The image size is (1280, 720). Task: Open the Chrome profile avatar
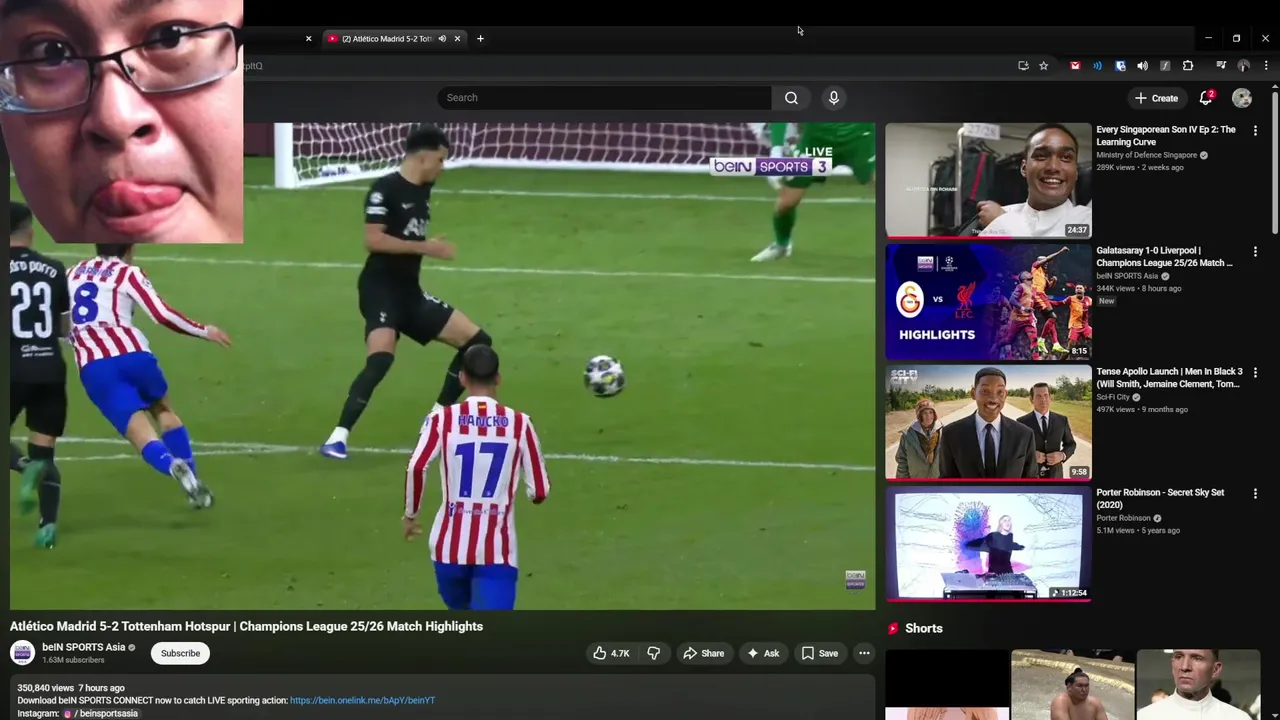coord(1243,66)
